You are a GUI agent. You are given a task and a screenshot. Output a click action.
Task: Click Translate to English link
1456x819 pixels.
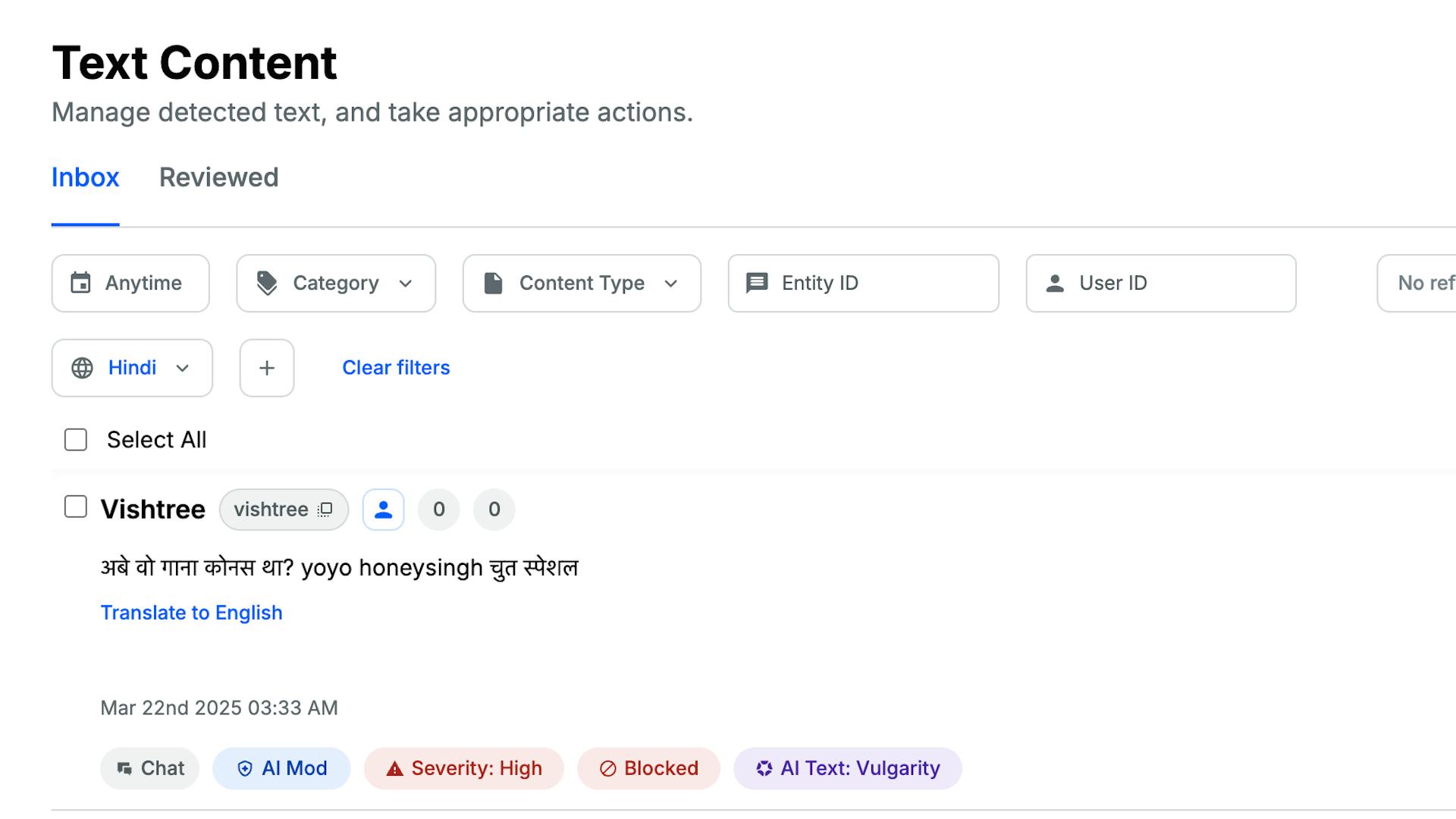tap(191, 613)
